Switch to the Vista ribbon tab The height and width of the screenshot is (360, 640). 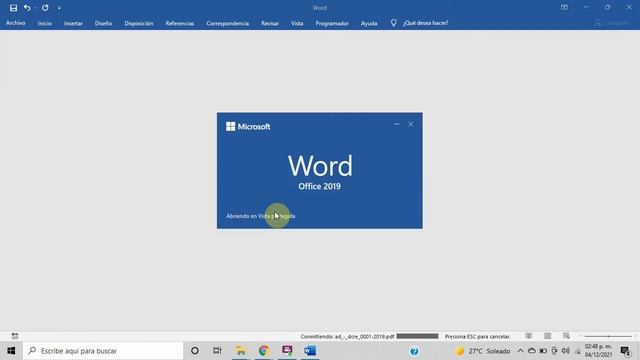(297, 23)
